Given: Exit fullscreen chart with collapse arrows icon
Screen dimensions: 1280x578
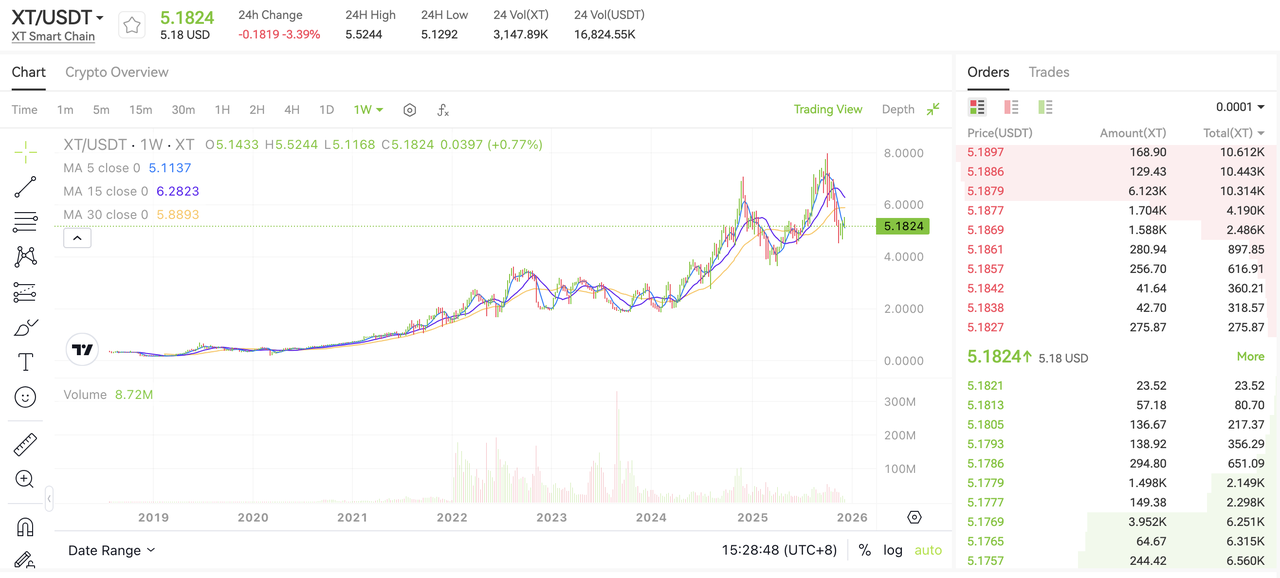Looking at the screenshot, I should 933,109.
